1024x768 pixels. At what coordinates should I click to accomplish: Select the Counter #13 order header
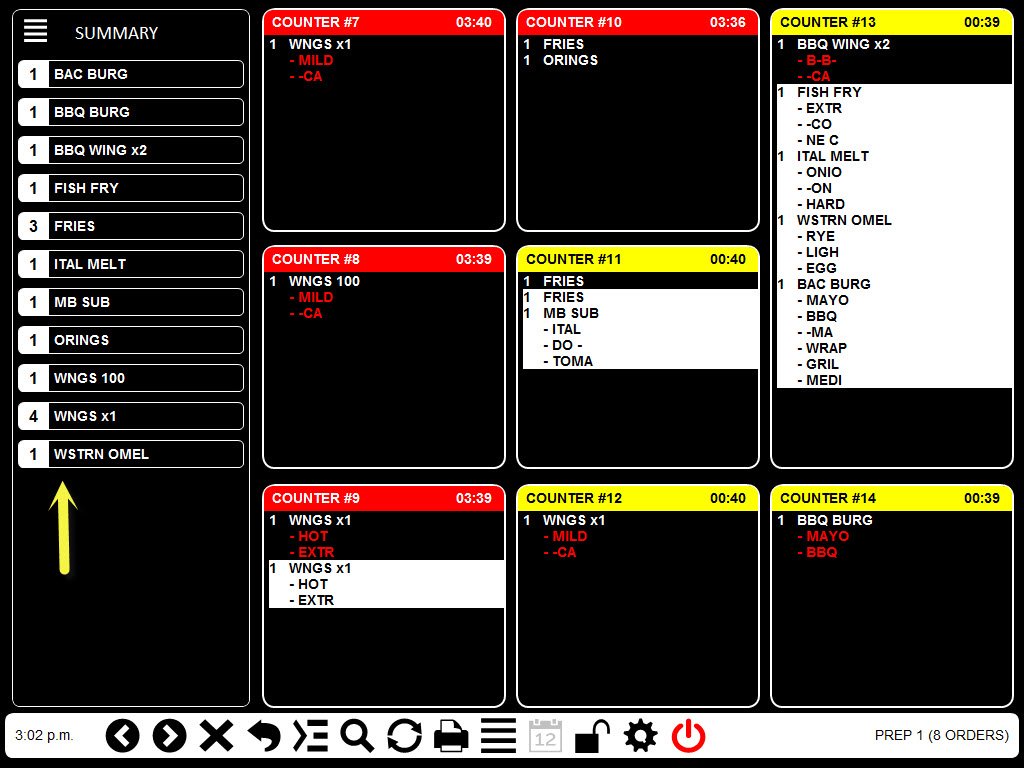[892, 22]
